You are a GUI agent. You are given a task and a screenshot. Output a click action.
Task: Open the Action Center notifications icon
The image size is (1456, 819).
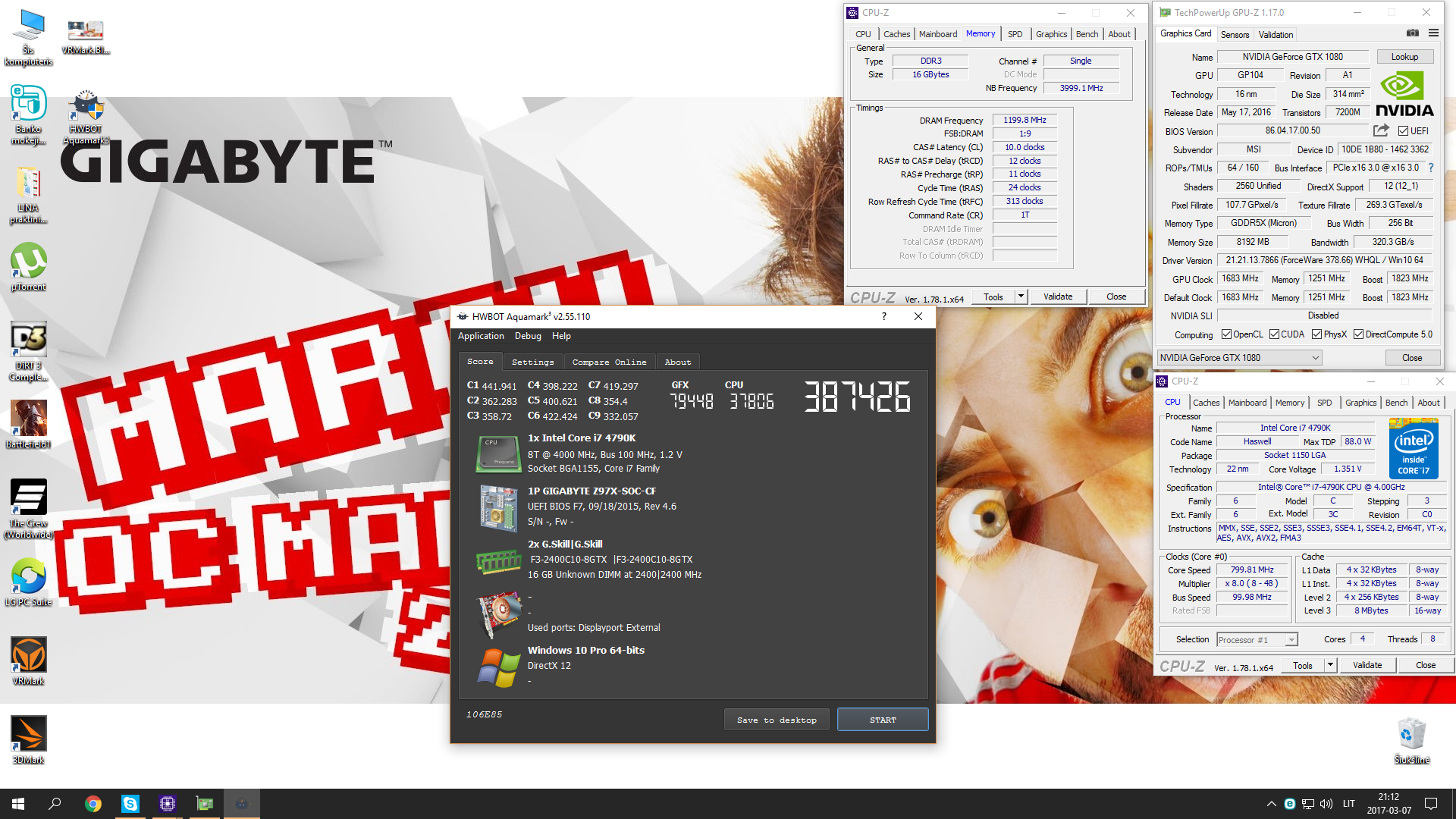1431,804
